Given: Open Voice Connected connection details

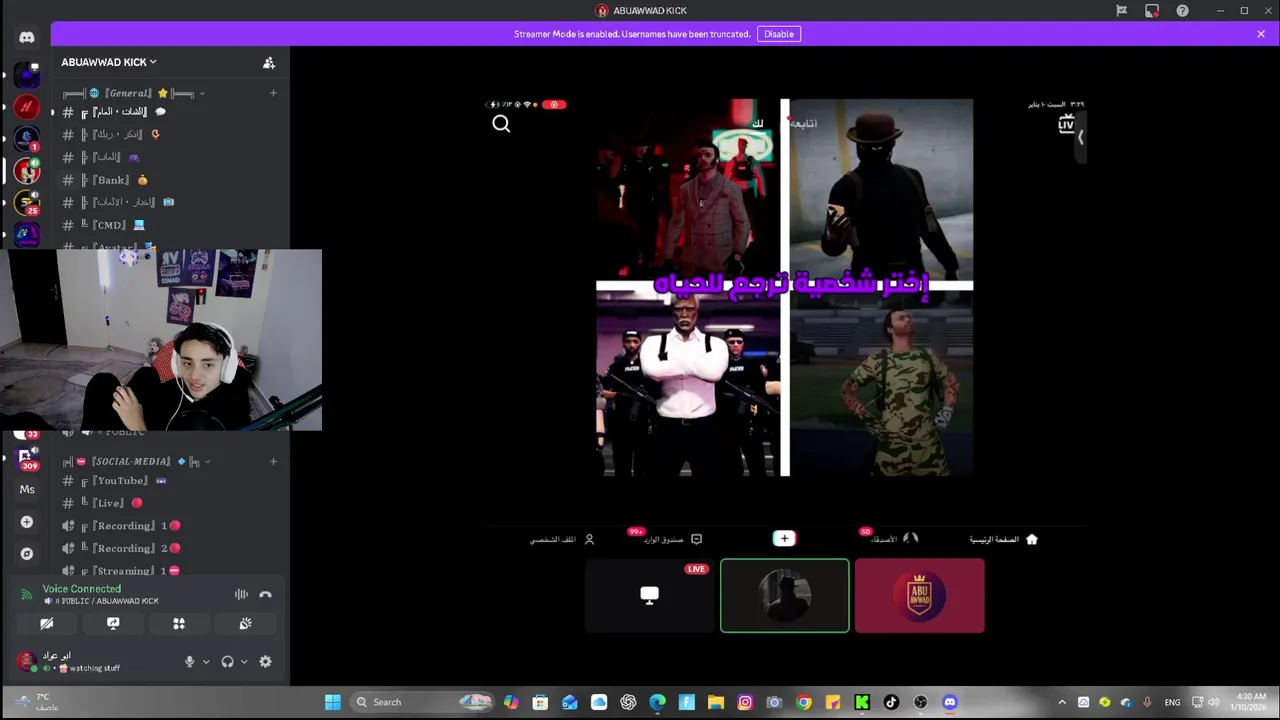Looking at the screenshot, I should [x=82, y=589].
